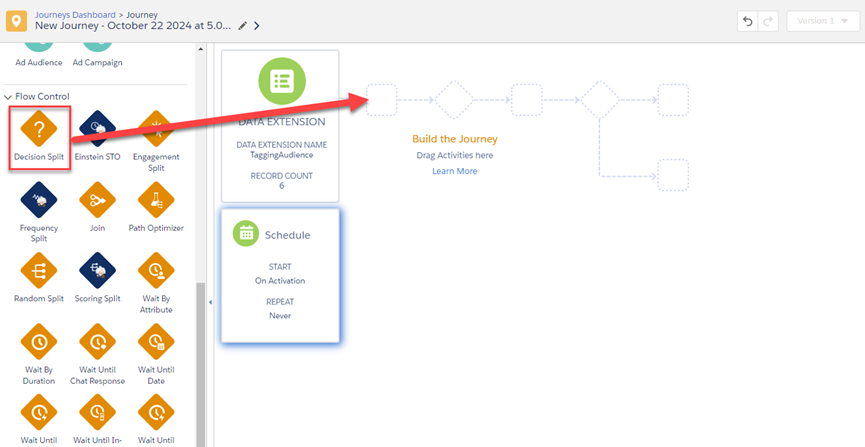Screen dimensions: 865x447
Task: Click the RECORD COUNT label
Action: 281,176
